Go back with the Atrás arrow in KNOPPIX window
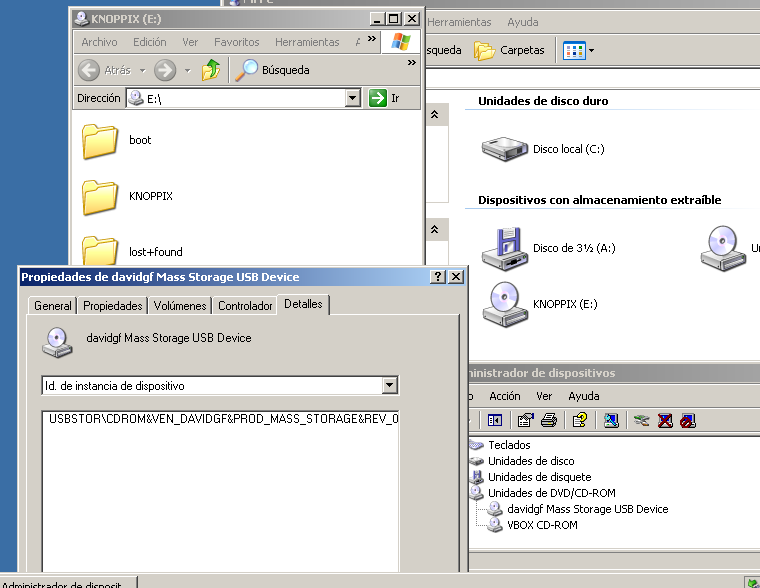Screen dimensions: 760x588 [89, 70]
